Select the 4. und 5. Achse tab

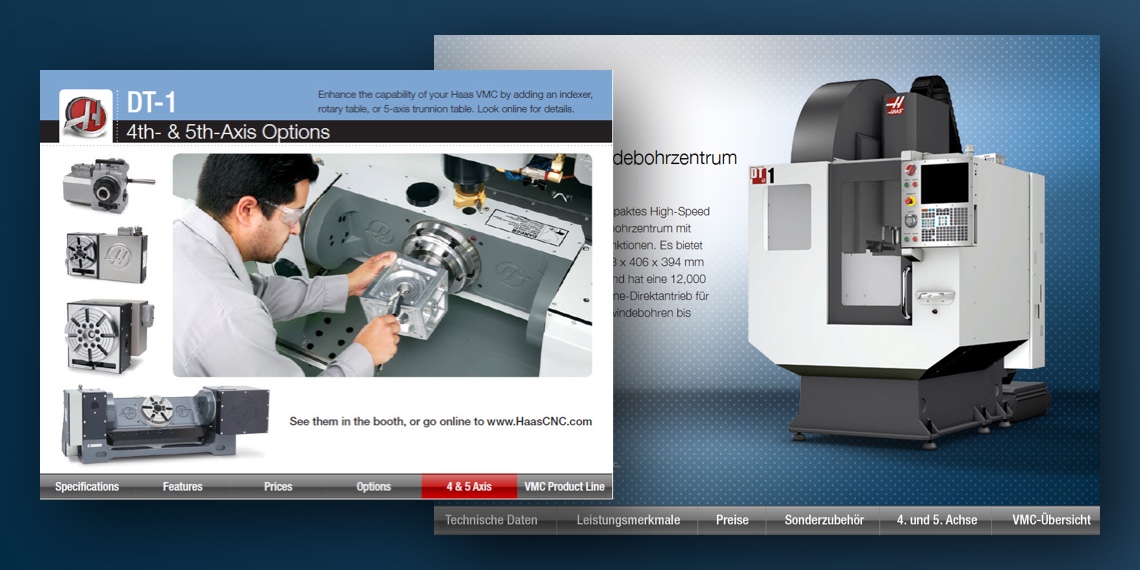click(x=936, y=520)
